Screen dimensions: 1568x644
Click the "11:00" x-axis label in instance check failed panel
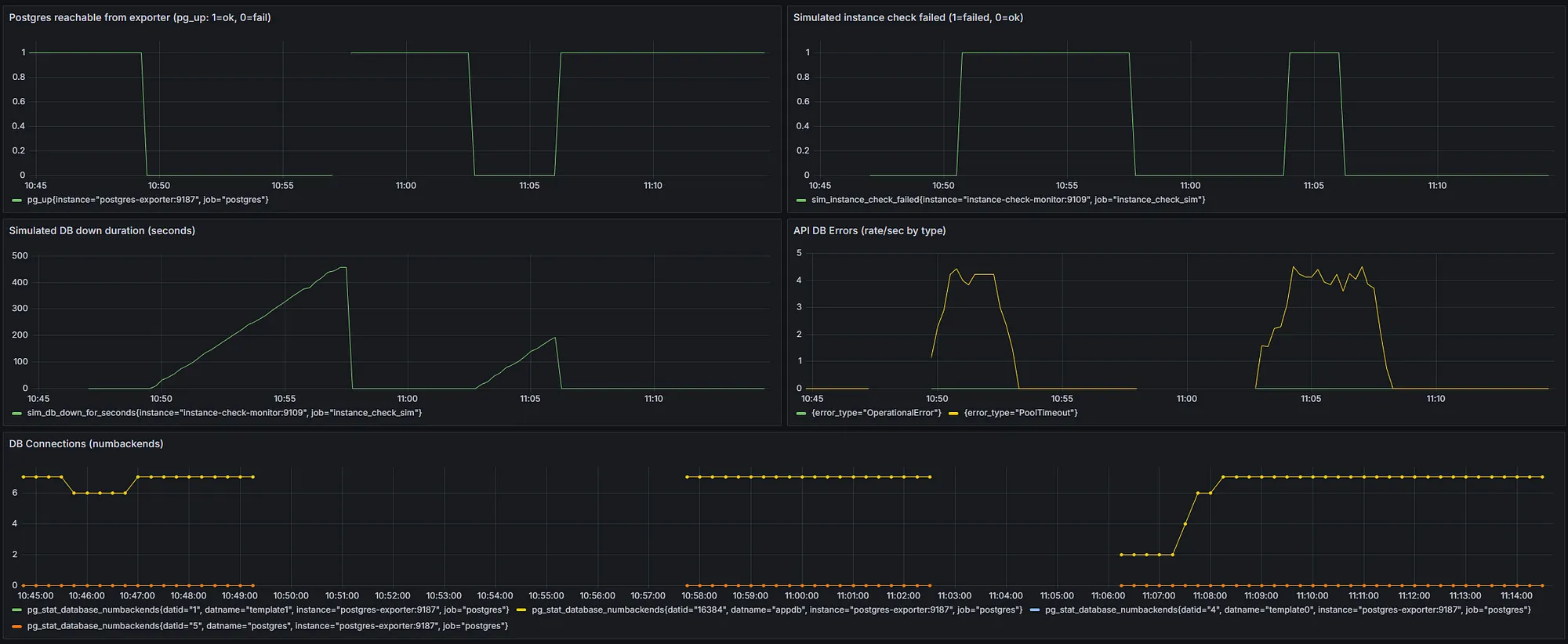pos(1190,186)
